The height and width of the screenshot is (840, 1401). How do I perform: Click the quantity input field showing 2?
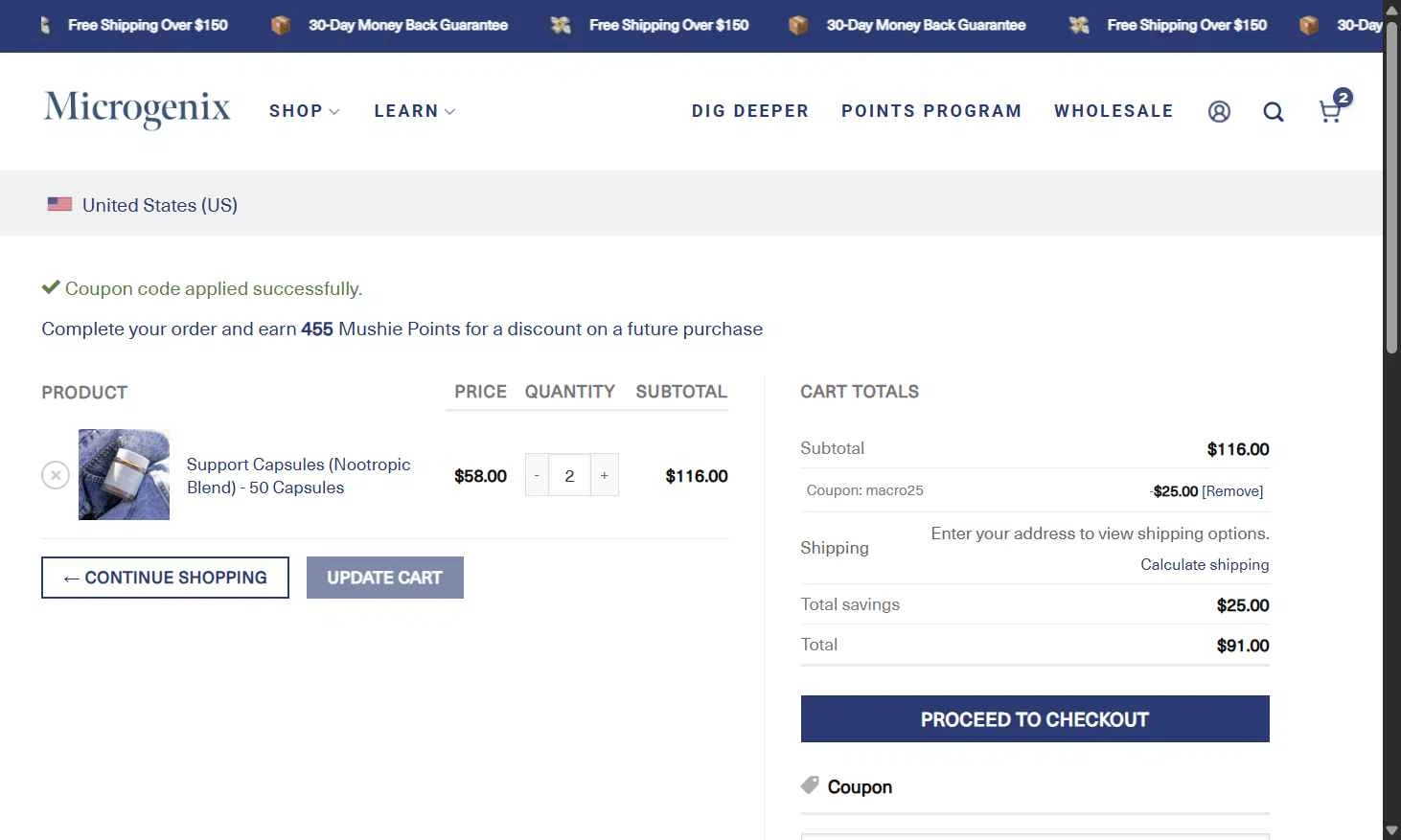[569, 475]
